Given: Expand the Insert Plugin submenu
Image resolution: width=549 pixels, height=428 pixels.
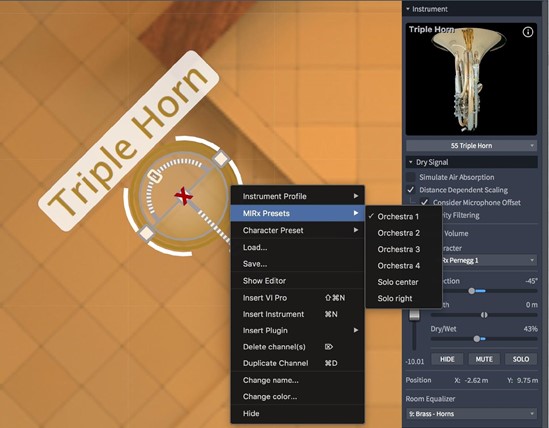Looking at the screenshot, I should (298, 330).
